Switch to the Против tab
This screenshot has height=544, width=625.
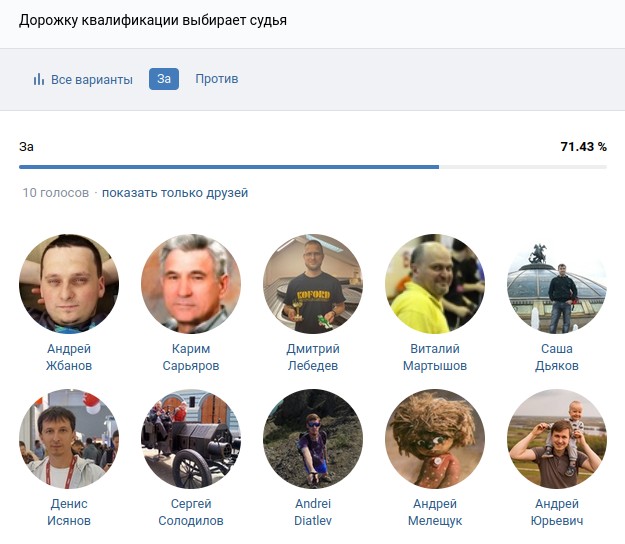pos(217,79)
